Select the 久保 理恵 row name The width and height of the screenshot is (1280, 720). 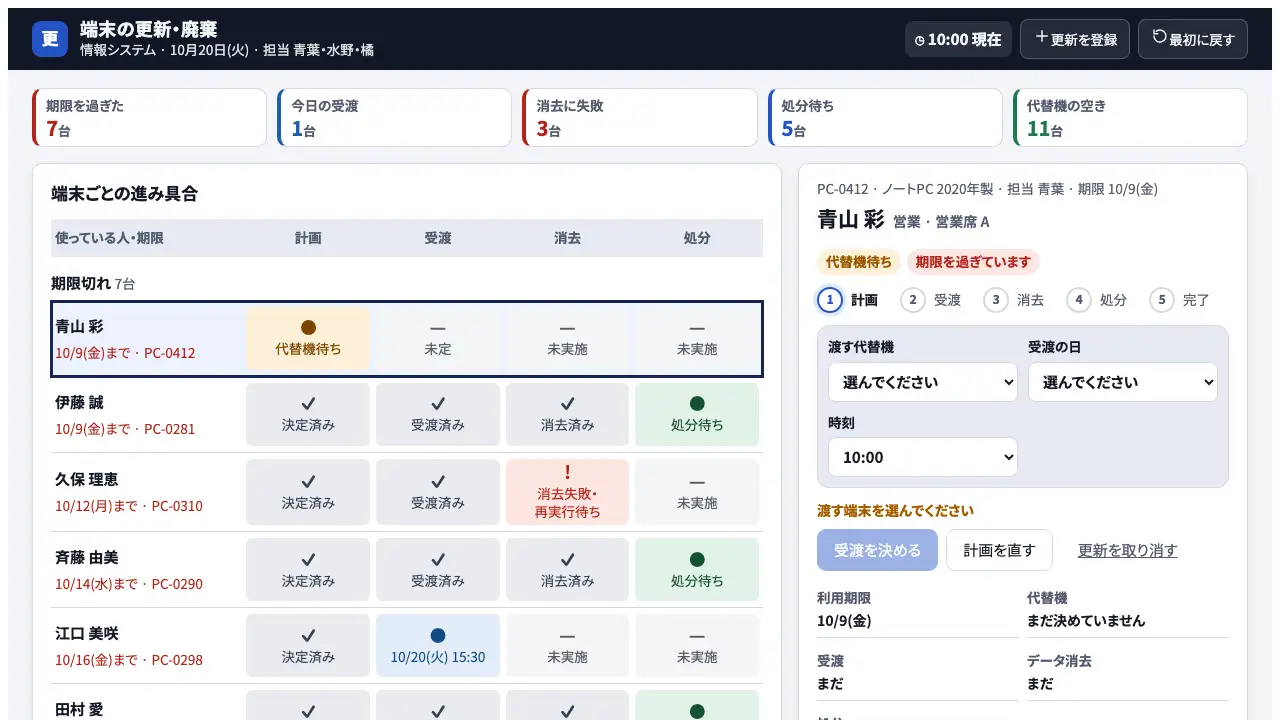tap(87, 480)
